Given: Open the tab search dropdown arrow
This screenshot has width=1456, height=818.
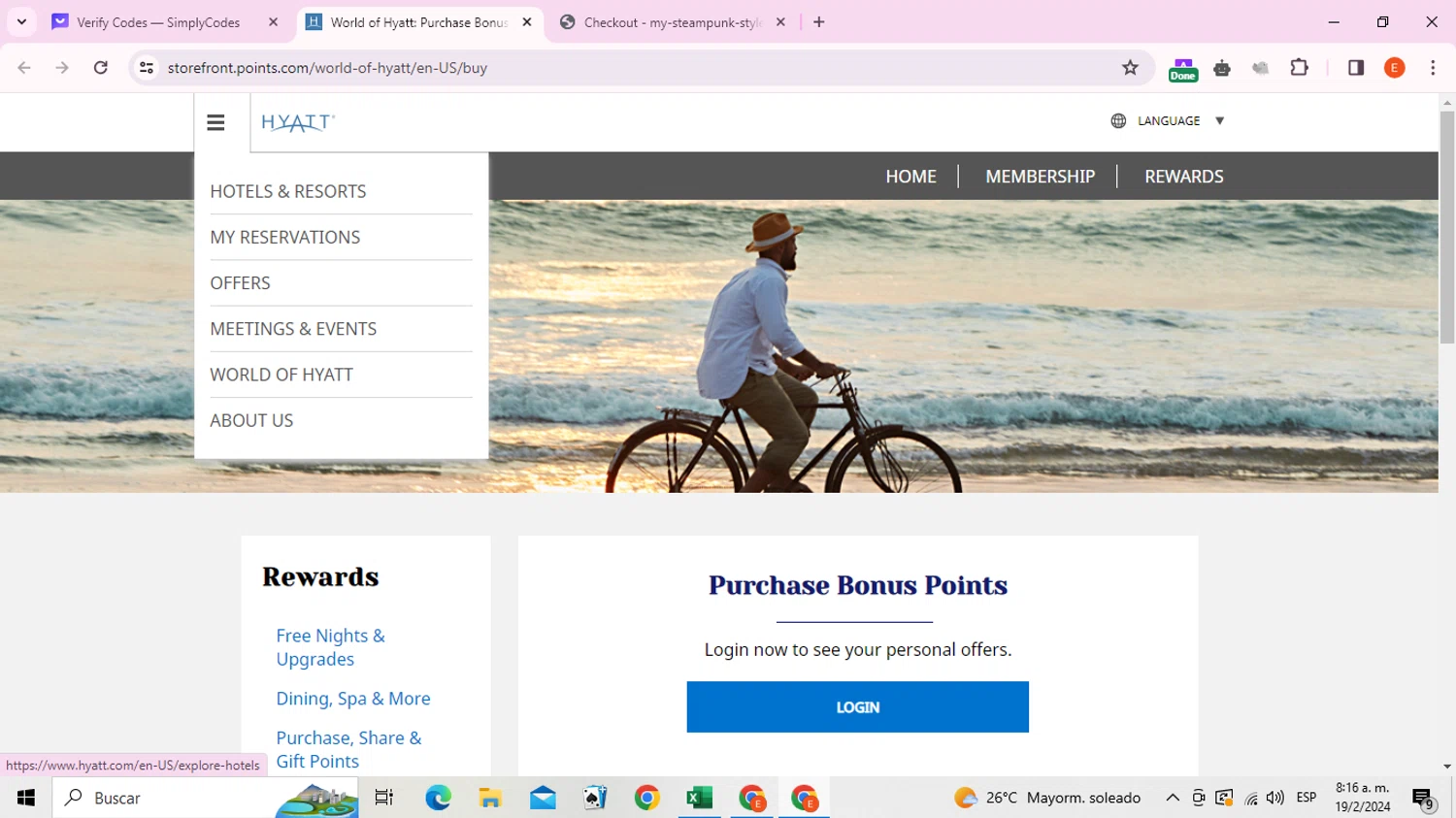Looking at the screenshot, I should click(21, 21).
